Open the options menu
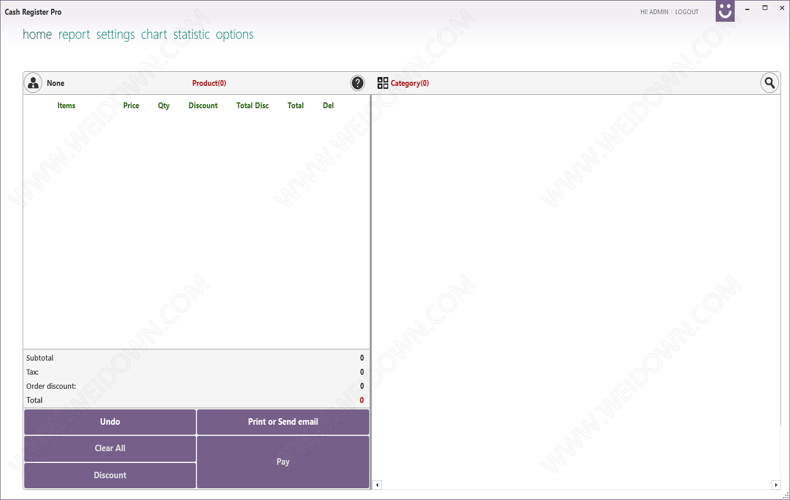This screenshot has height=500, width=790. [x=234, y=34]
